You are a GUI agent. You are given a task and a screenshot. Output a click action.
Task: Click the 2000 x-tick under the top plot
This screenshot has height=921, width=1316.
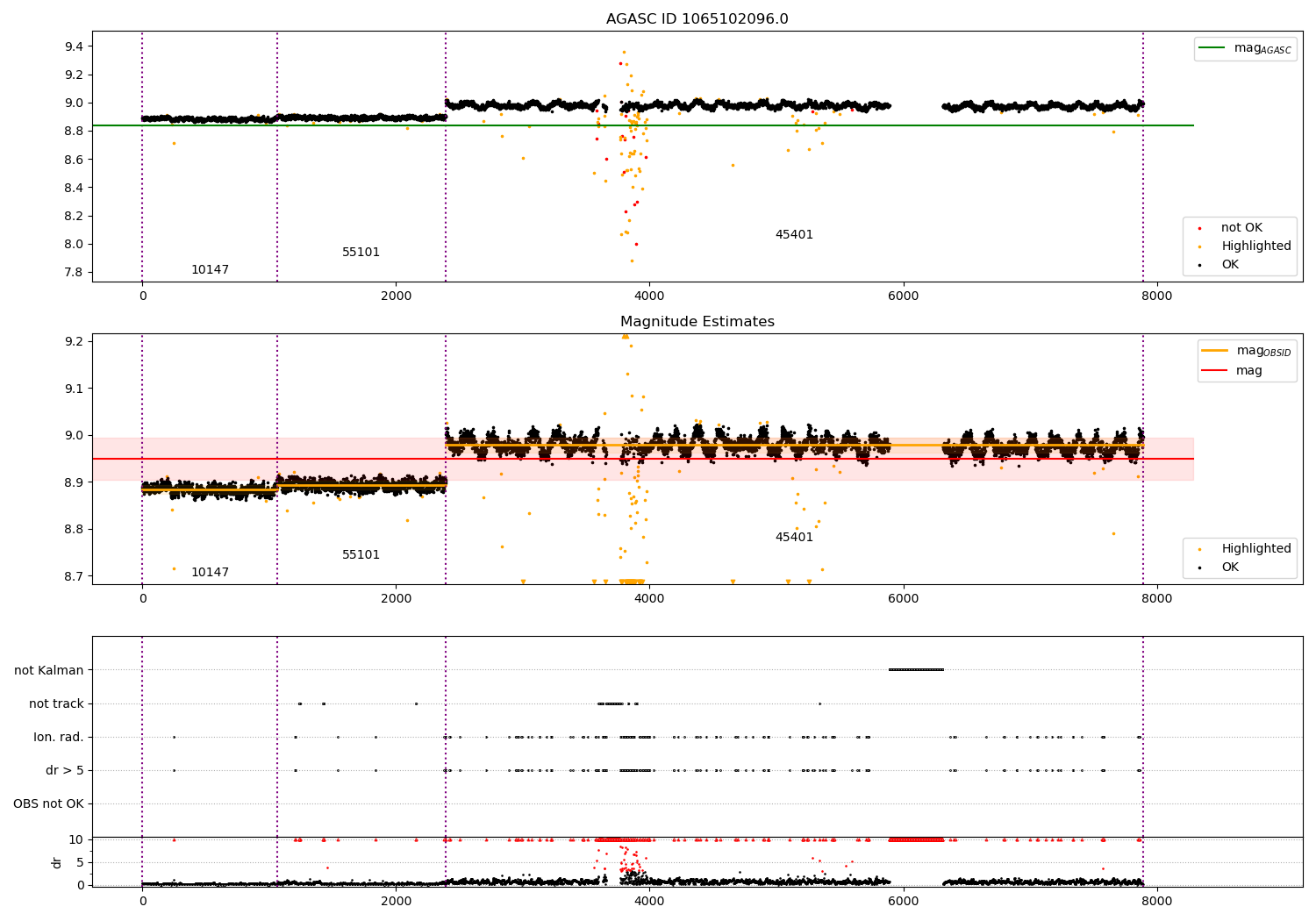(396, 296)
